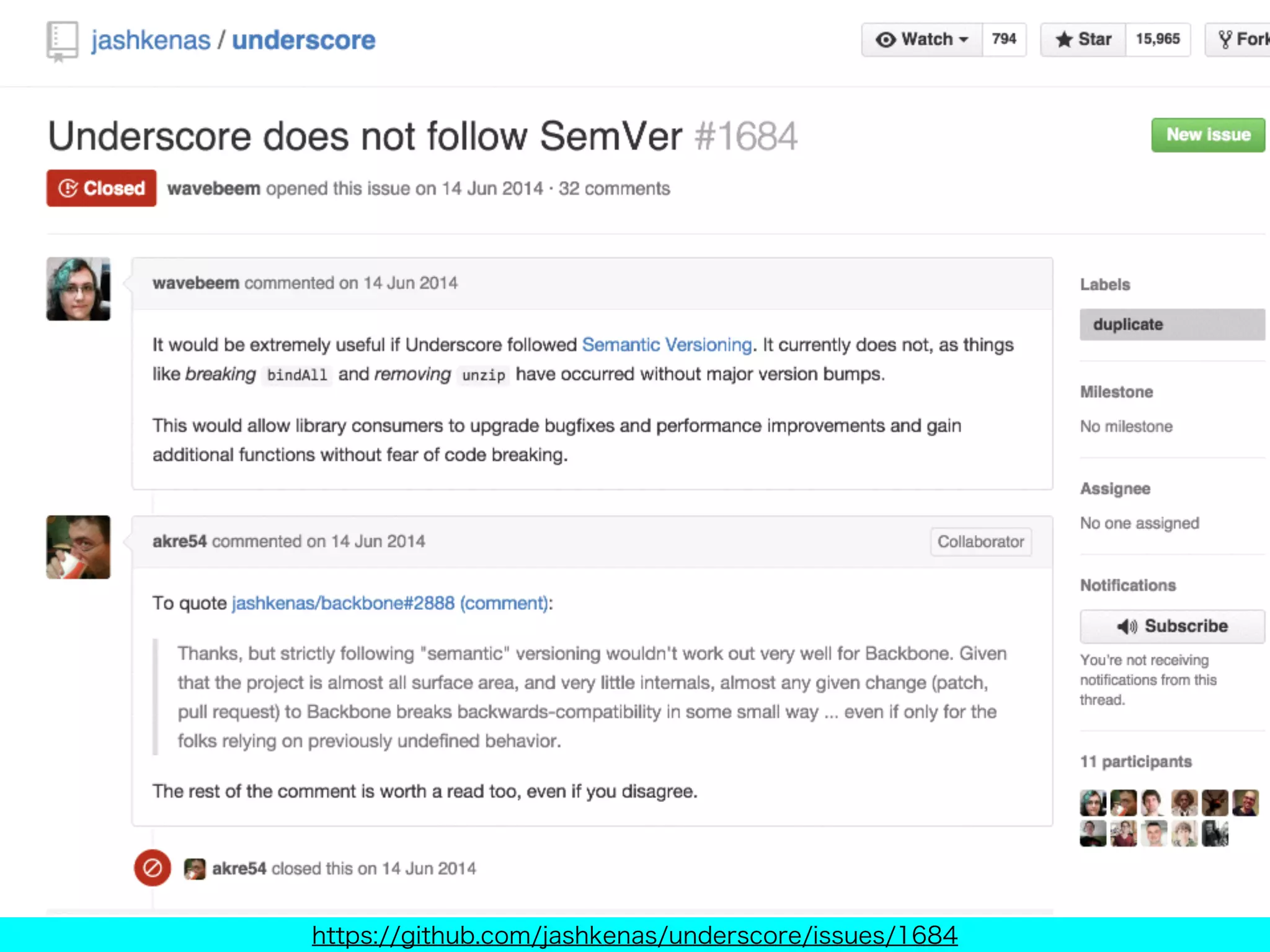
Task: Click the 'Notifications' sidebar heading
Action: 1128,585
